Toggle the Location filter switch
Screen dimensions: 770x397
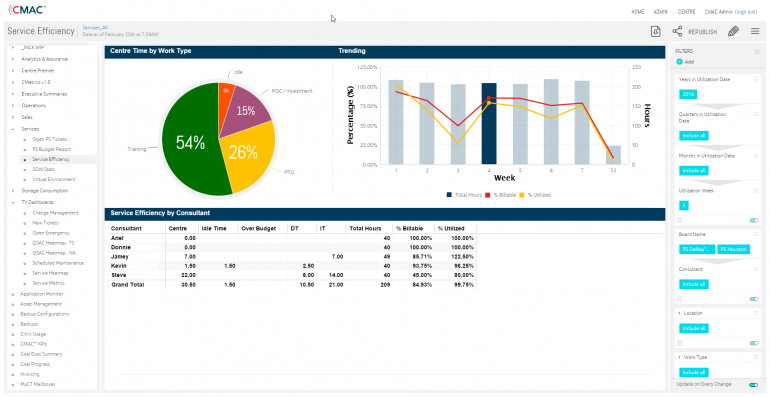pos(754,343)
